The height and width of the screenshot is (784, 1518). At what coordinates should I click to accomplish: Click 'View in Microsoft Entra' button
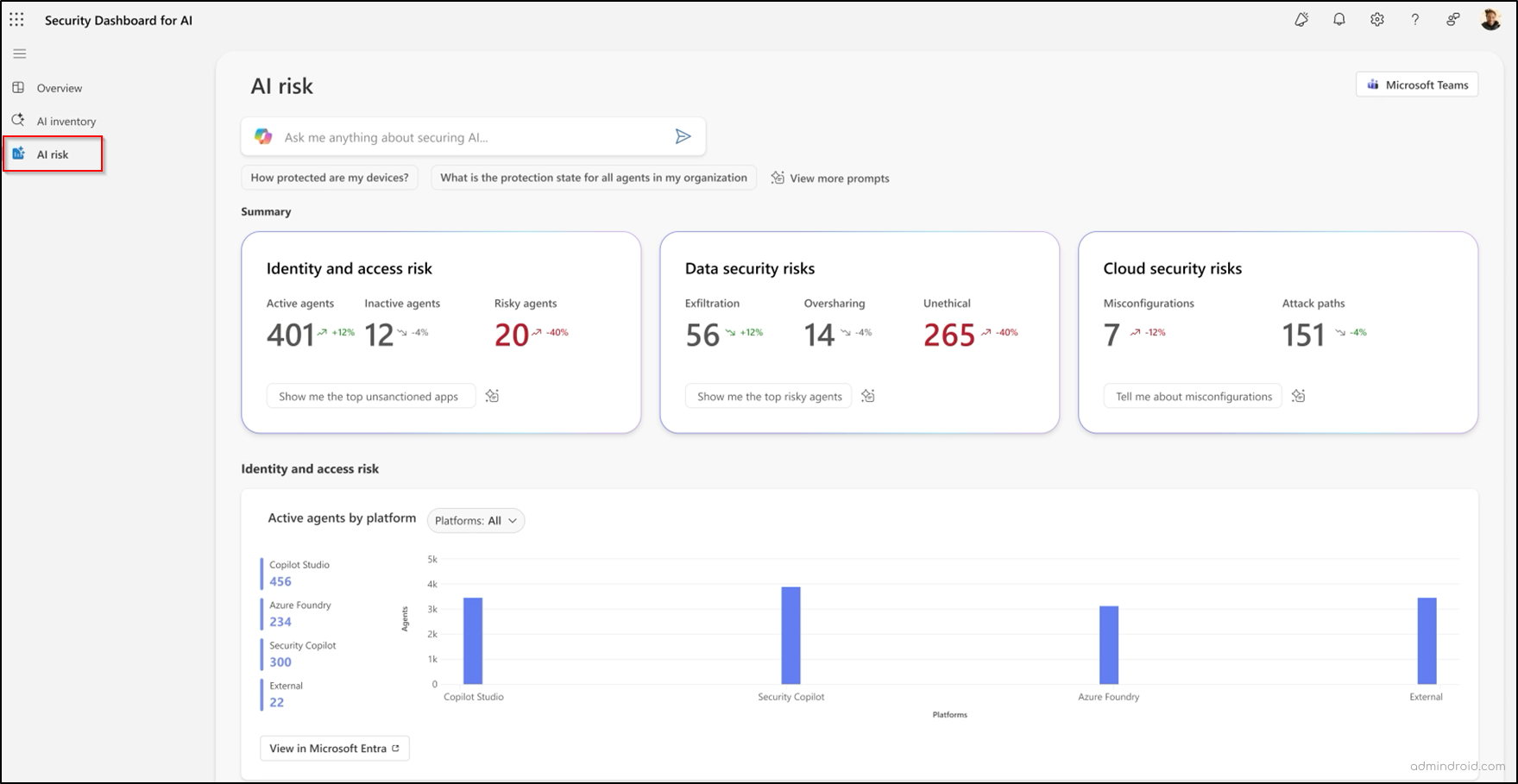[334, 748]
